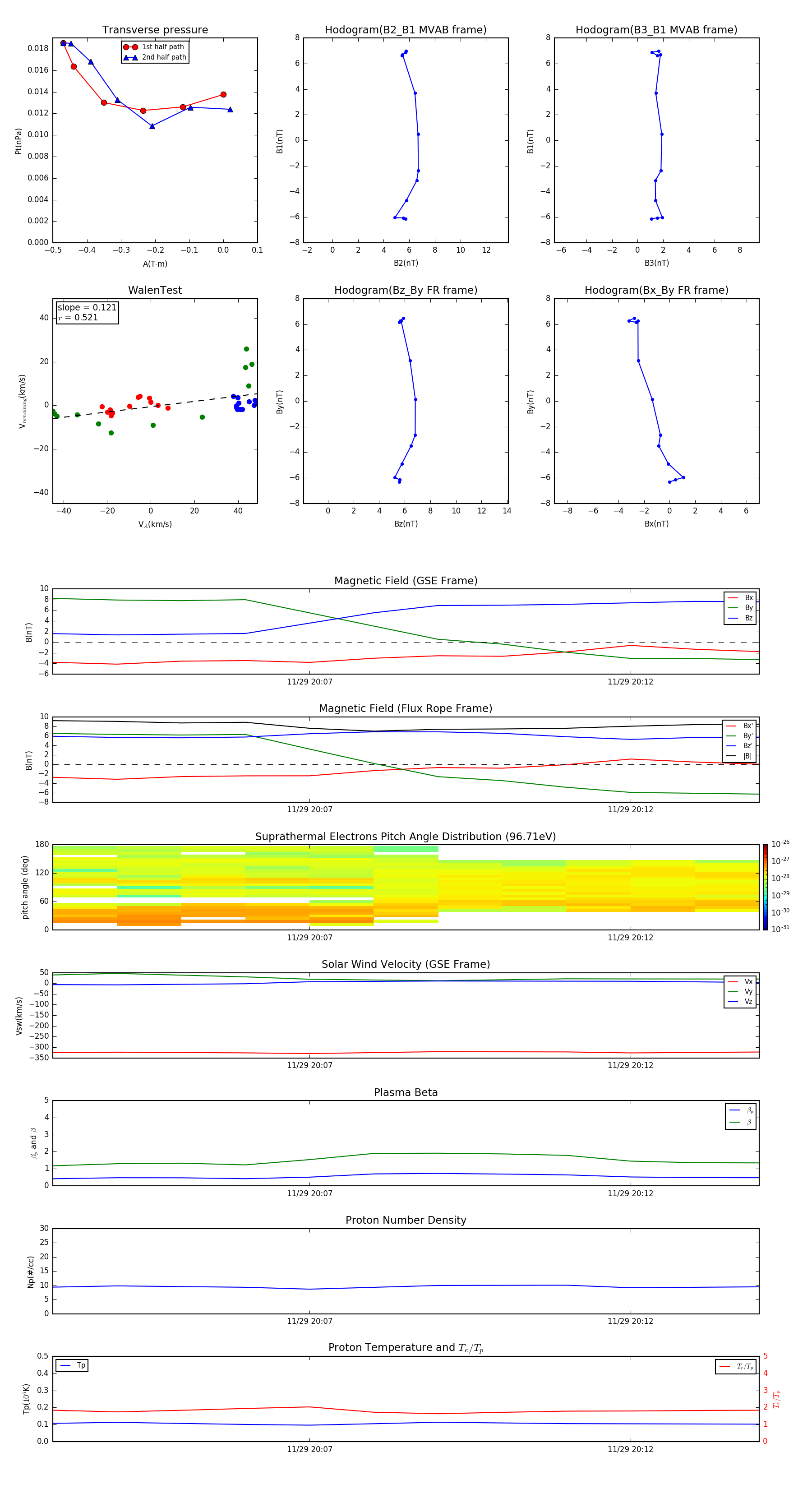Click the 'pitch angle (deg)' y-axis label
This screenshot has height=1489, width=812.
[25, 887]
